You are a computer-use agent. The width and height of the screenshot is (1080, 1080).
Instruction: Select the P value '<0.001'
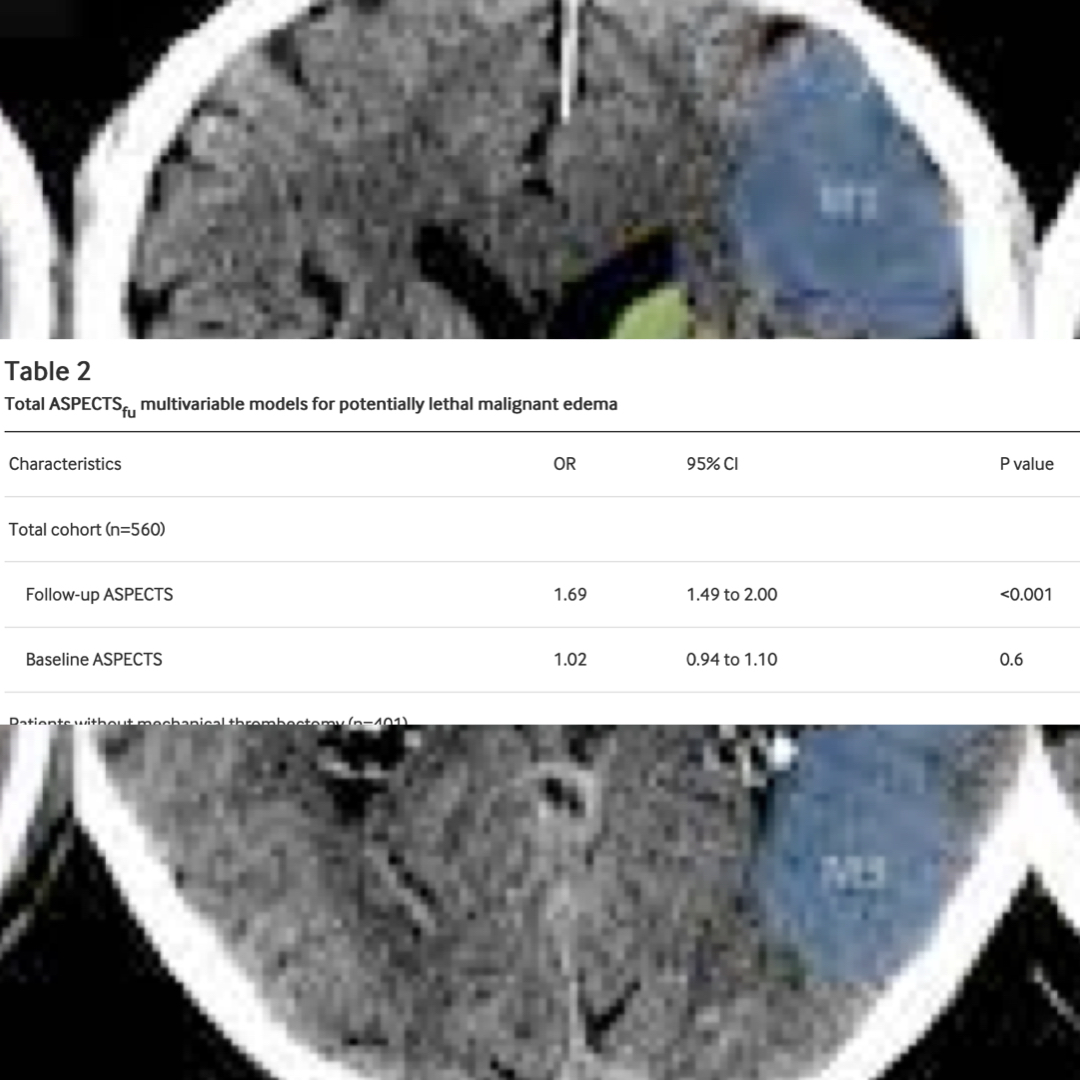pos(1026,594)
